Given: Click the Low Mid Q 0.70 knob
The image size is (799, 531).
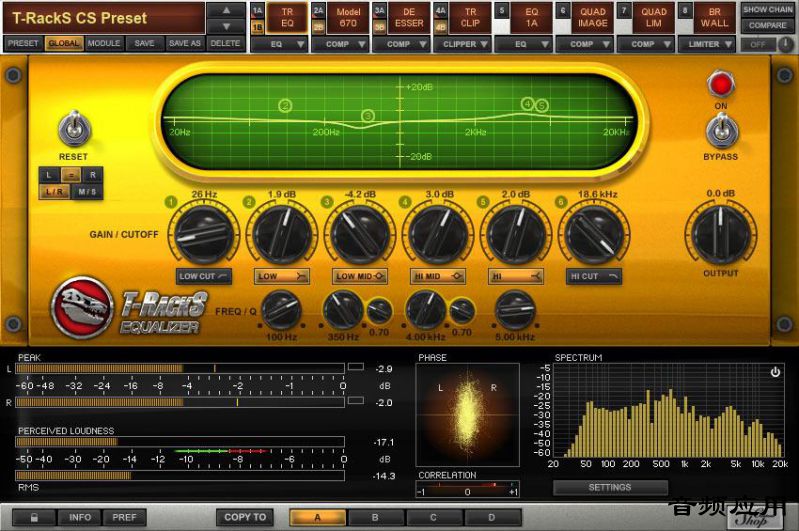Looking at the screenshot, I should tap(380, 310).
